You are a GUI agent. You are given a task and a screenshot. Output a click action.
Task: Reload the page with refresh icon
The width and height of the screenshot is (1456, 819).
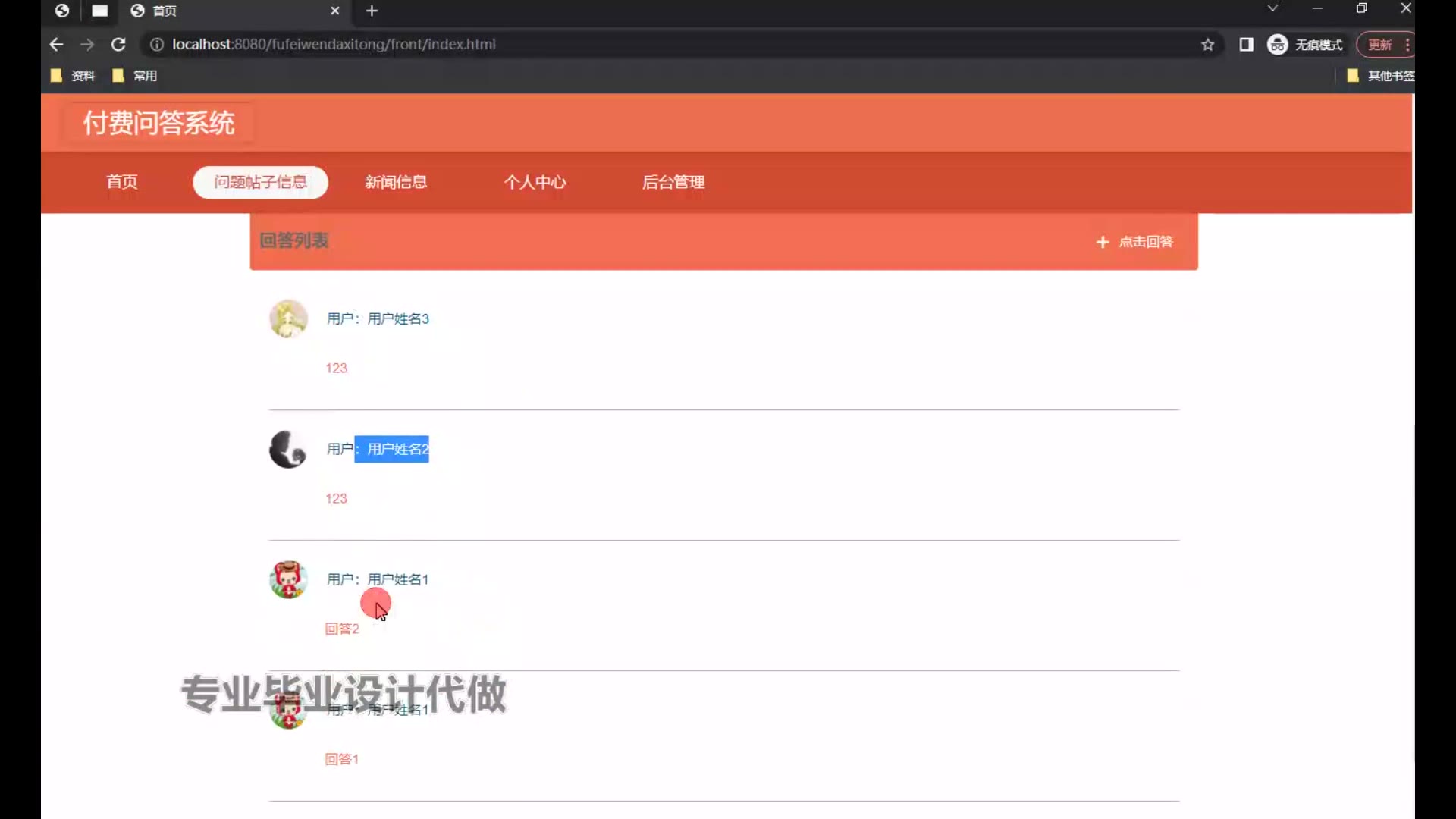118,45
